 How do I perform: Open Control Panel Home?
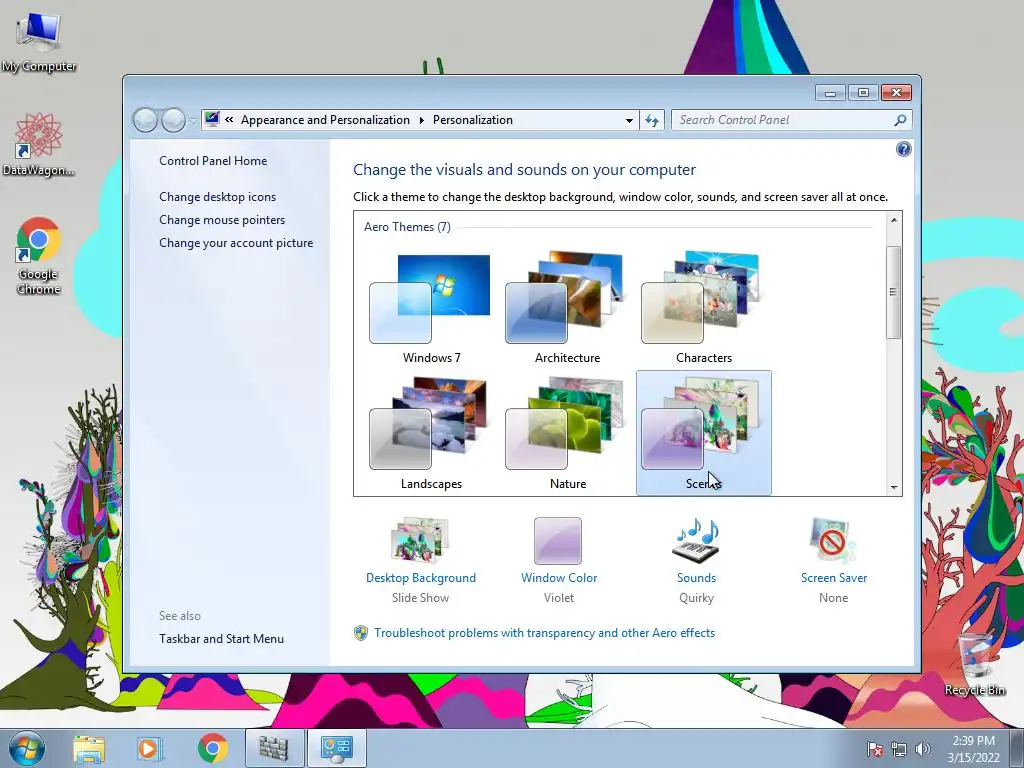click(x=213, y=161)
